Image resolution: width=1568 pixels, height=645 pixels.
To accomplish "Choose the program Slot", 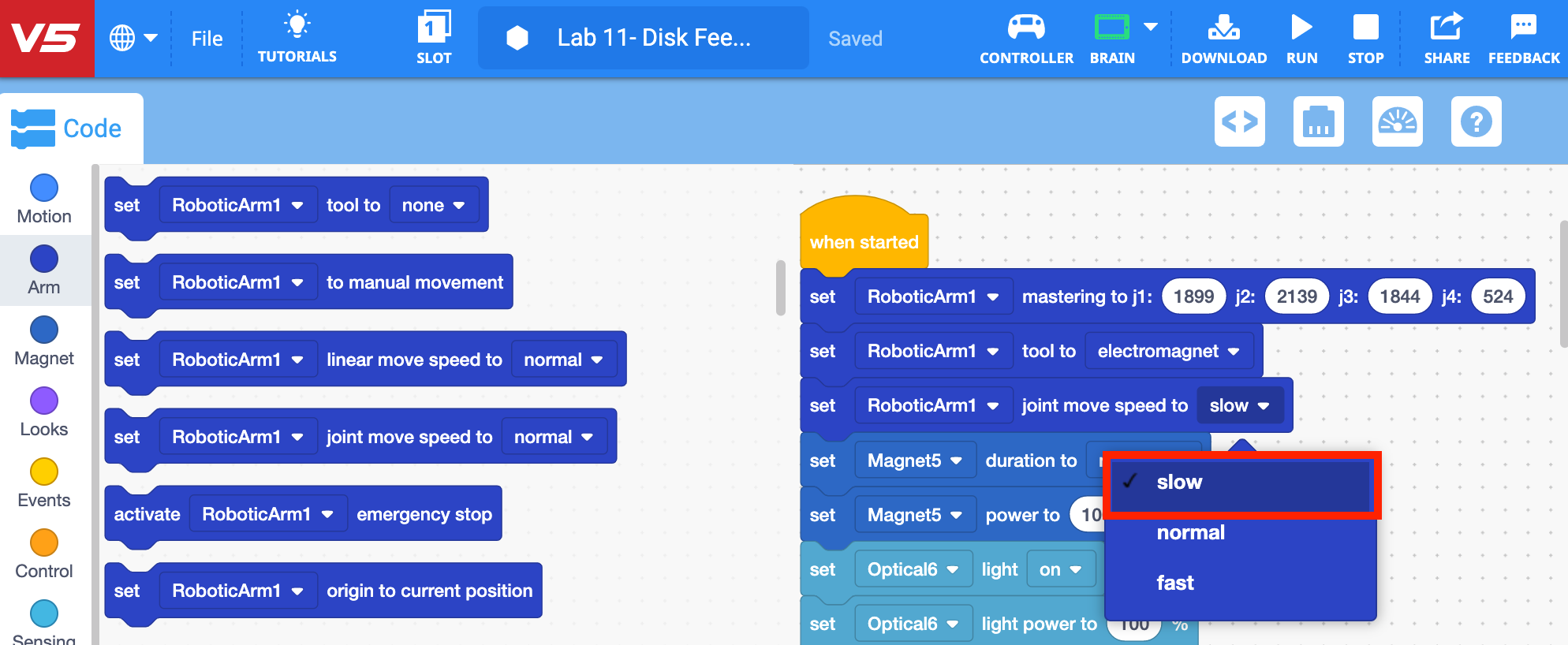I will (434, 38).
